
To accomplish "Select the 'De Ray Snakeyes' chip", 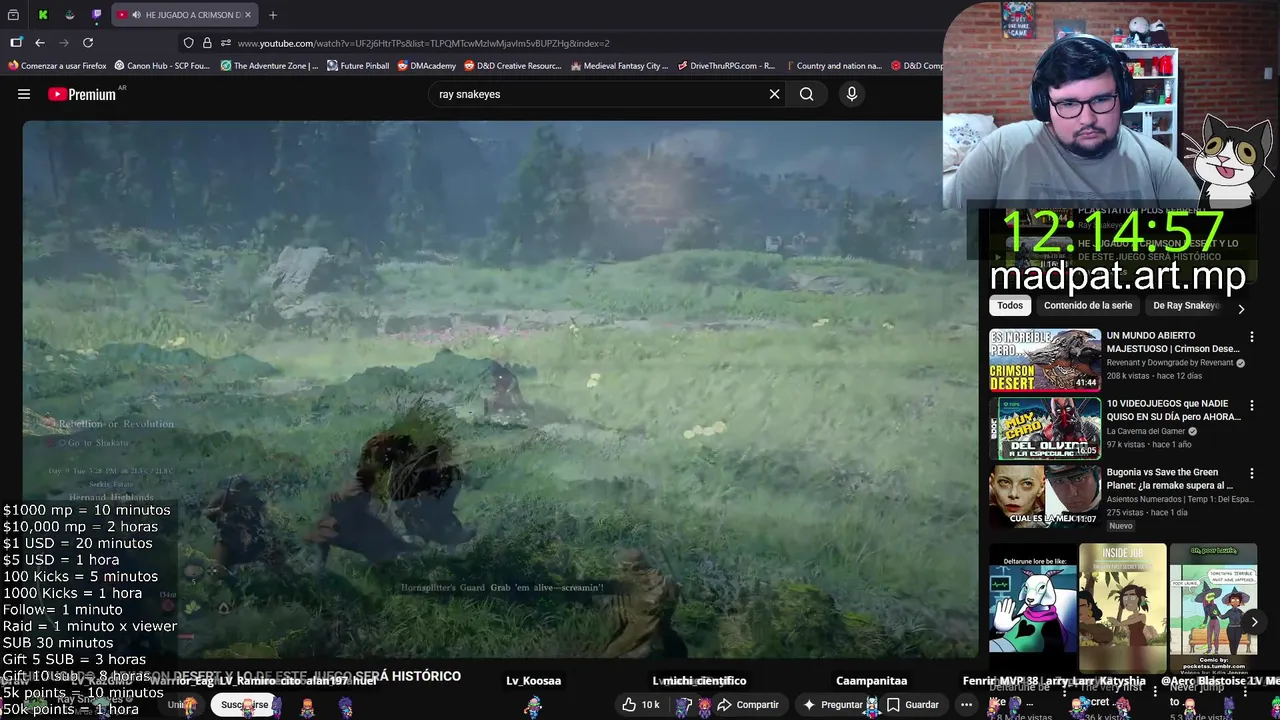I will (1186, 305).
